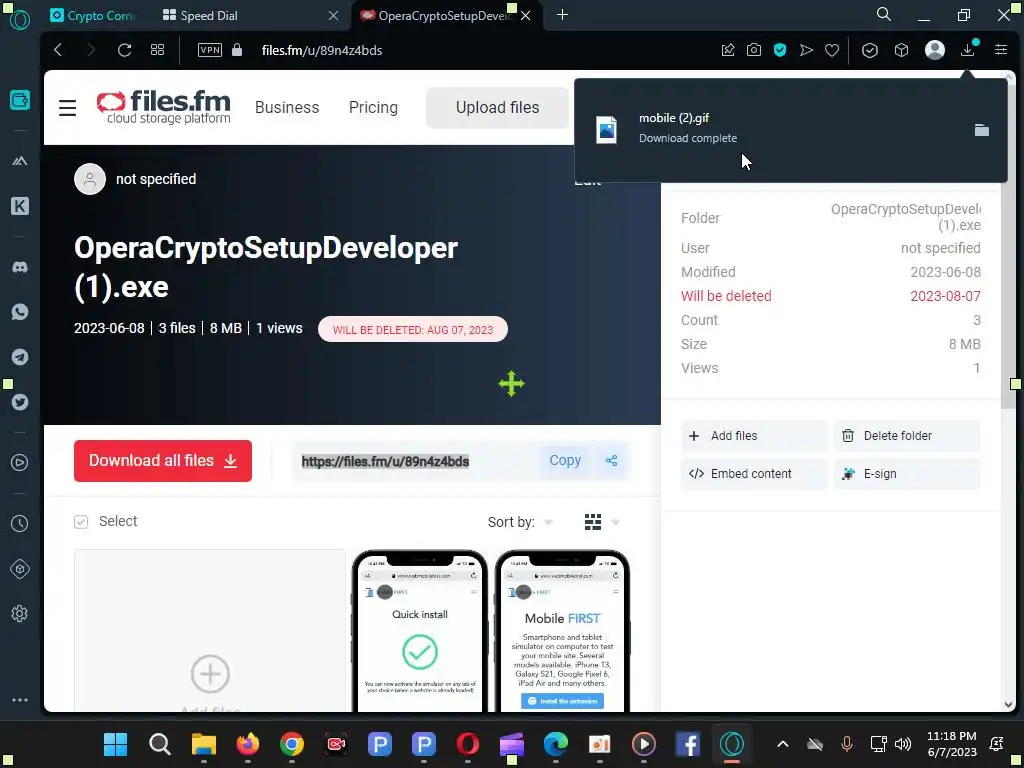Click Download all files button
This screenshot has height=768, width=1024.
[163, 461]
